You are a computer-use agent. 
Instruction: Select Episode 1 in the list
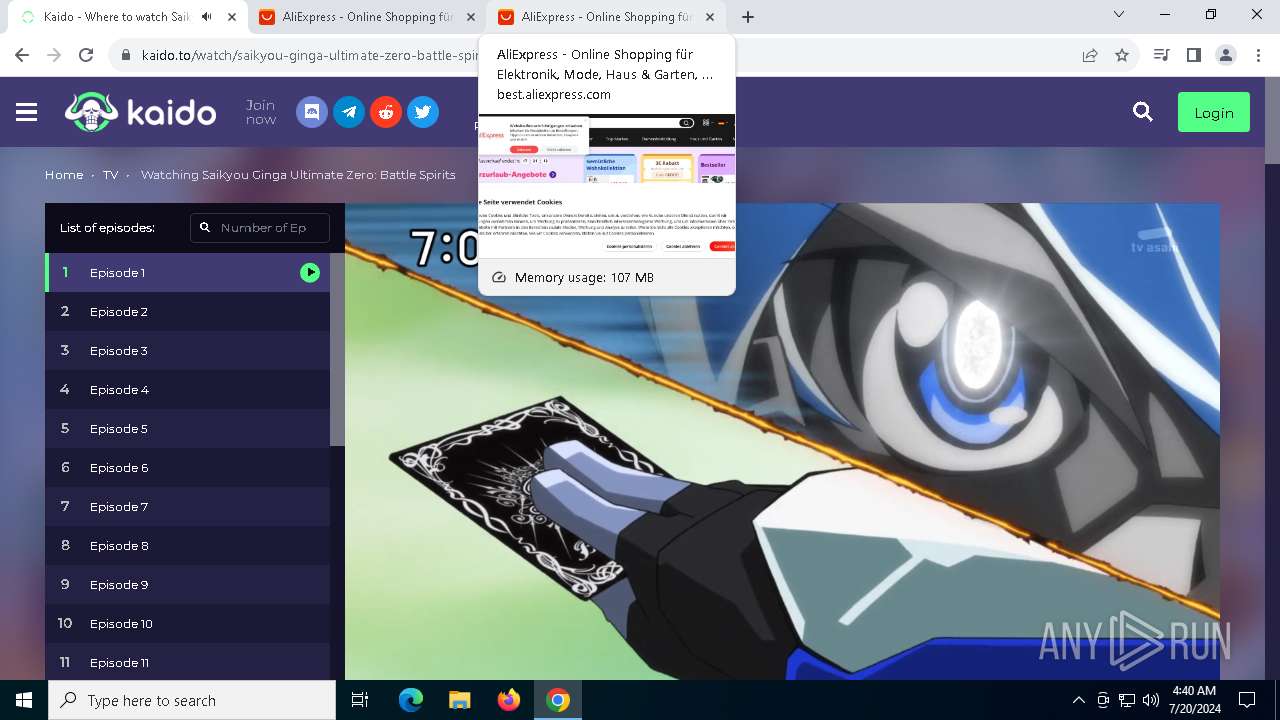[x=187, y=272]
